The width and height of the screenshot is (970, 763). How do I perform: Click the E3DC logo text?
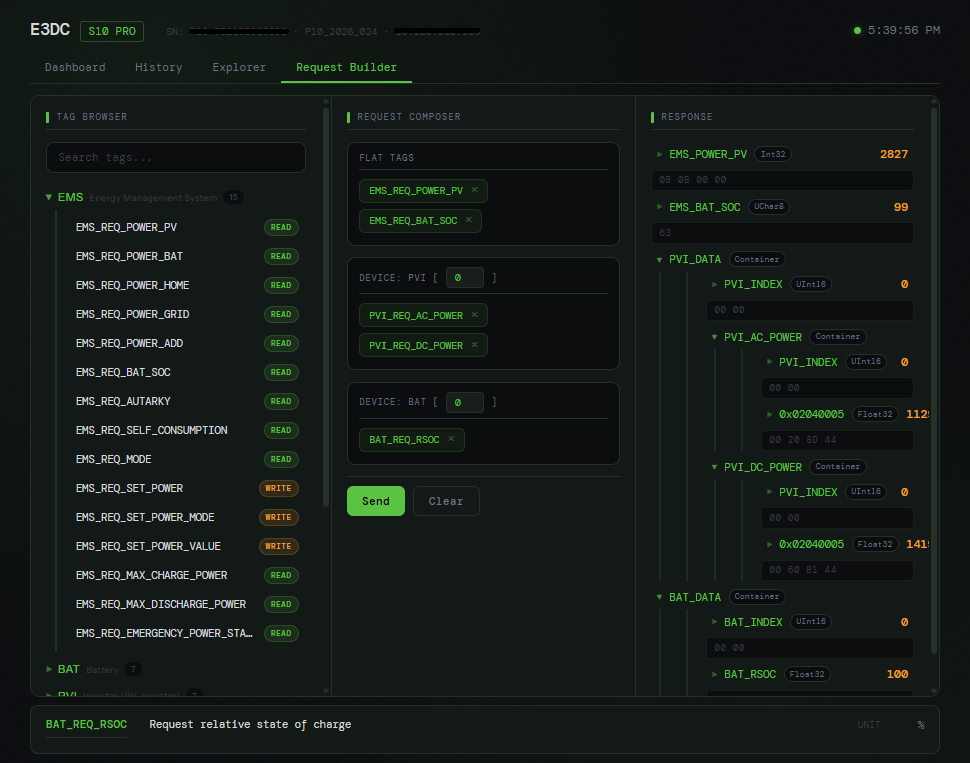coord(50,30)
